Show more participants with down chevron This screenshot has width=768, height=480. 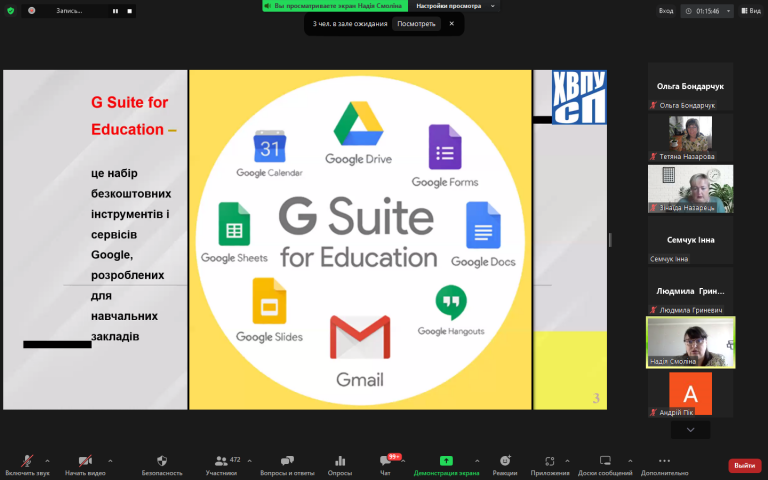coord(690,430)
